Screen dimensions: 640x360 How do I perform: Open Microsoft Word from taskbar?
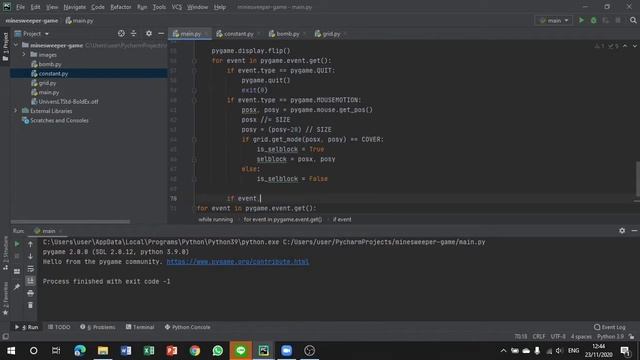pyautogui.click(x=126, y=351)
